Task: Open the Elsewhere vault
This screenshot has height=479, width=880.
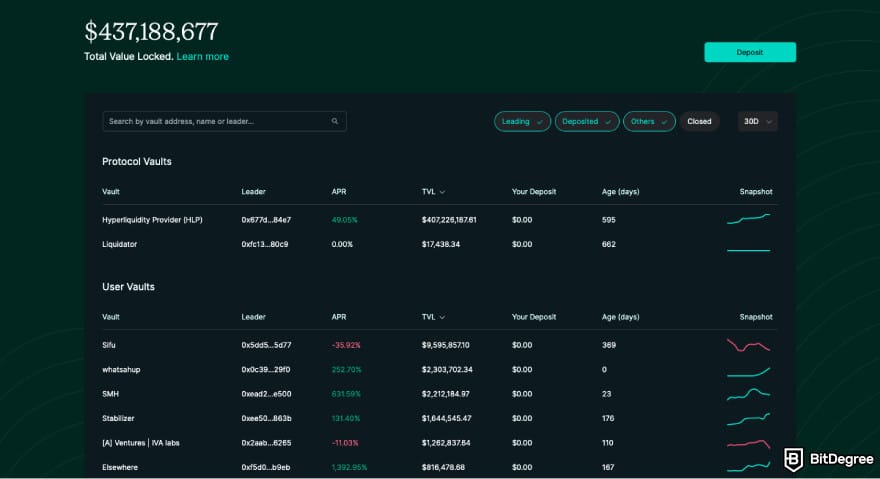Action: click(120, 467)
